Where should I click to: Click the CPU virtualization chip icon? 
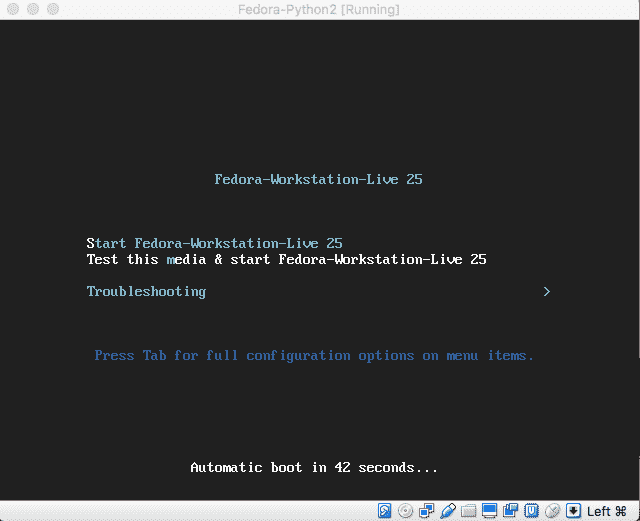tap(531, 510)
